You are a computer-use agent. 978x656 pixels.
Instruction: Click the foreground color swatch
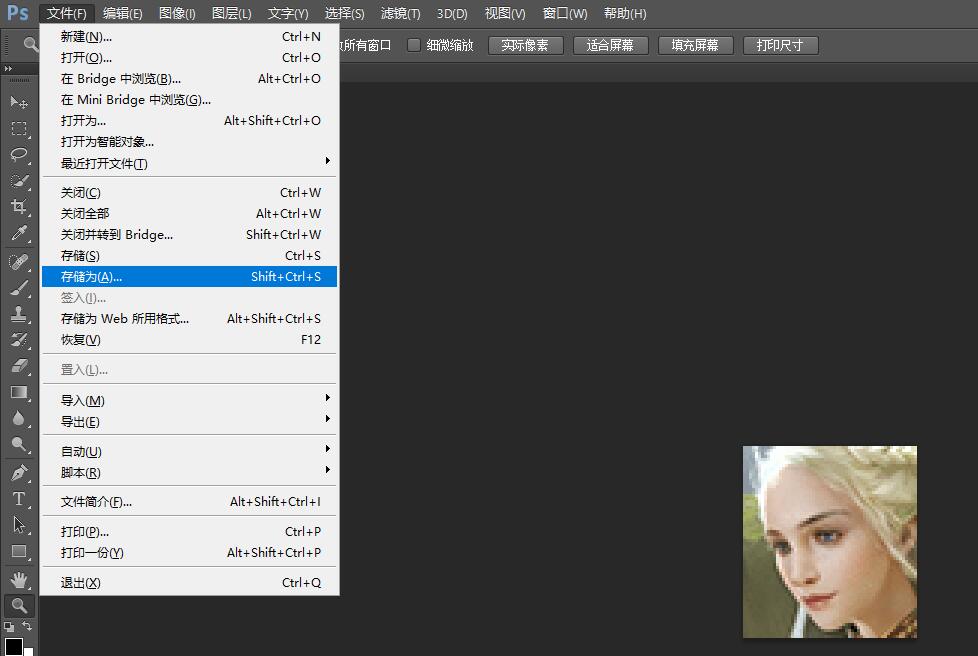pos(13,646)
